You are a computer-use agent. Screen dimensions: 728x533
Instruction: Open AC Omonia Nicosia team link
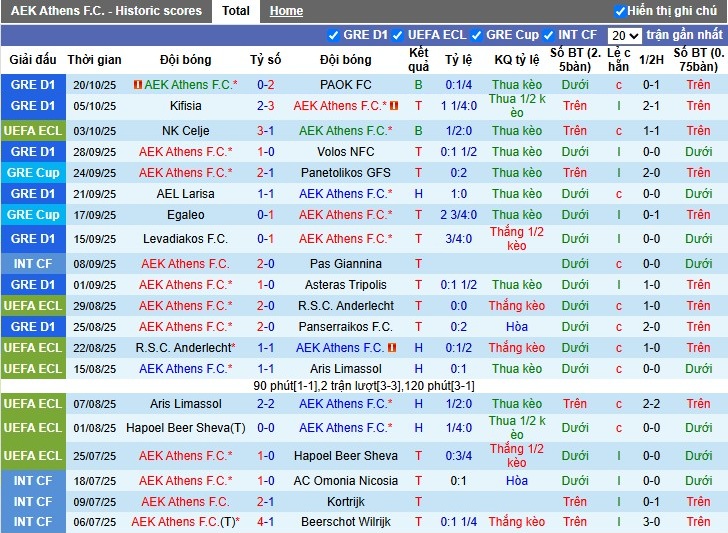pos(346,481)
